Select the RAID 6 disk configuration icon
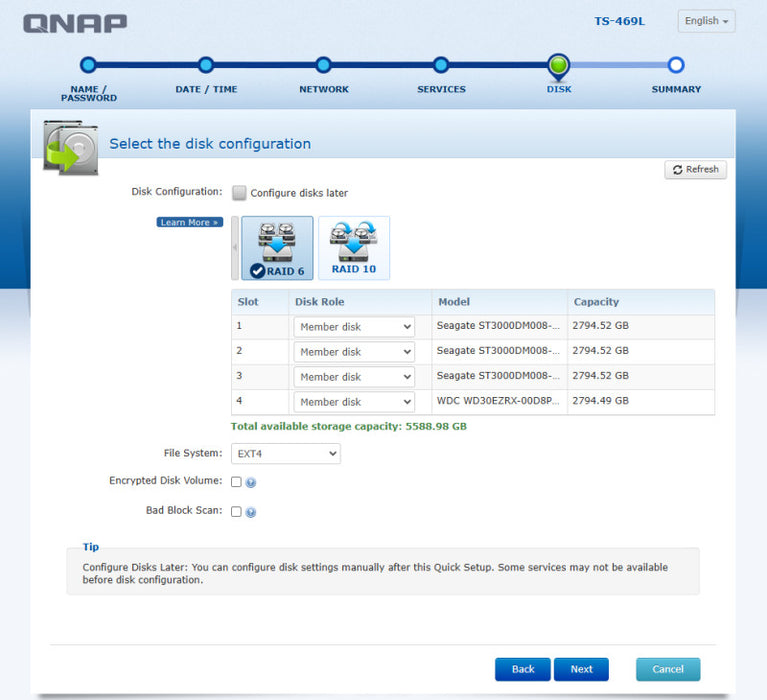This screenshot has height=700, width=767. 277,248
